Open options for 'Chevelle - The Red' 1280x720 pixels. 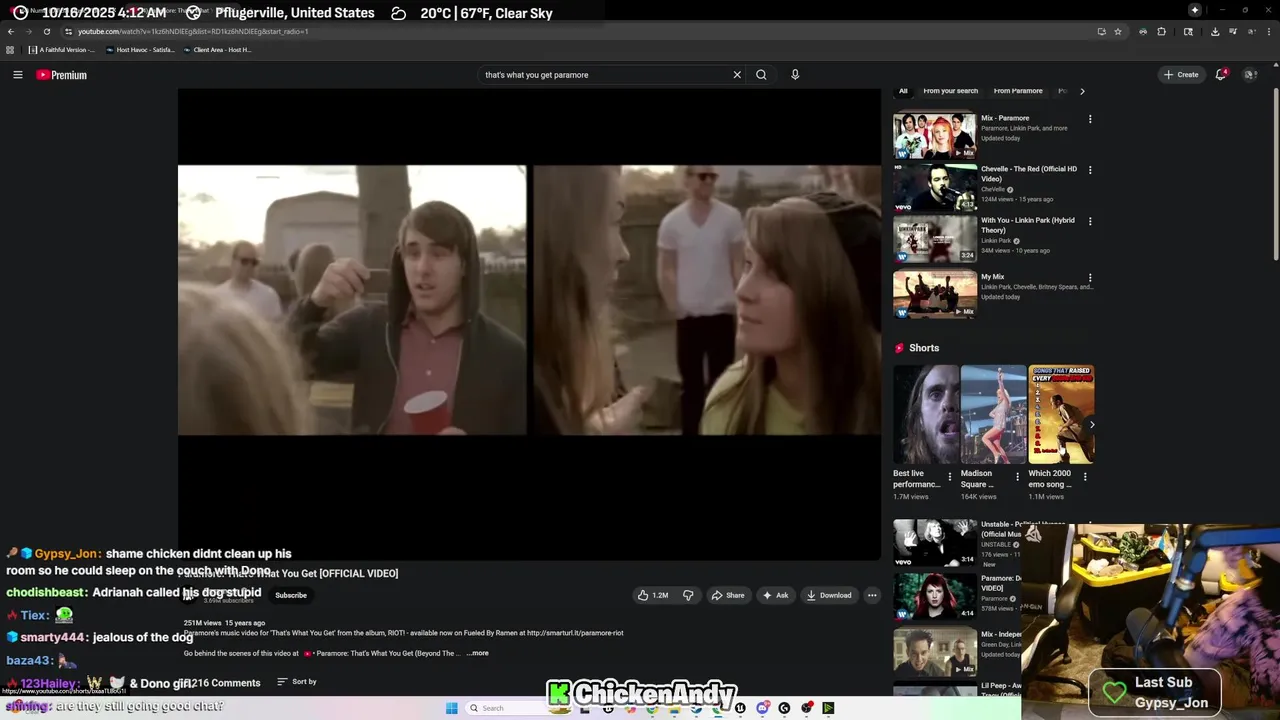[1090, 170]
